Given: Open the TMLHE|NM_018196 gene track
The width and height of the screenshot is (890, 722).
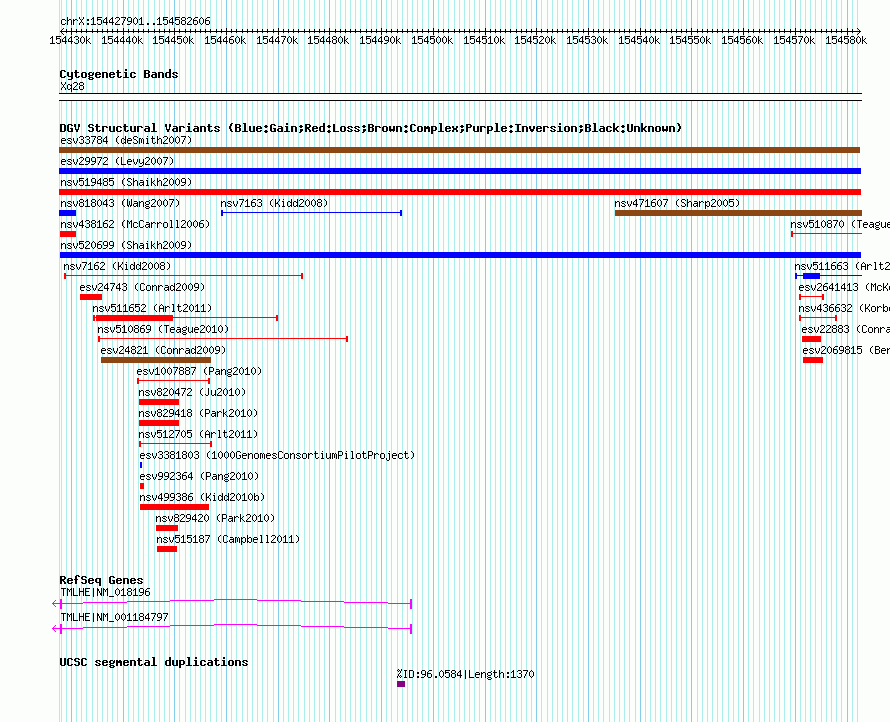Looking at the screenshot, I should (x=232, y=603).
